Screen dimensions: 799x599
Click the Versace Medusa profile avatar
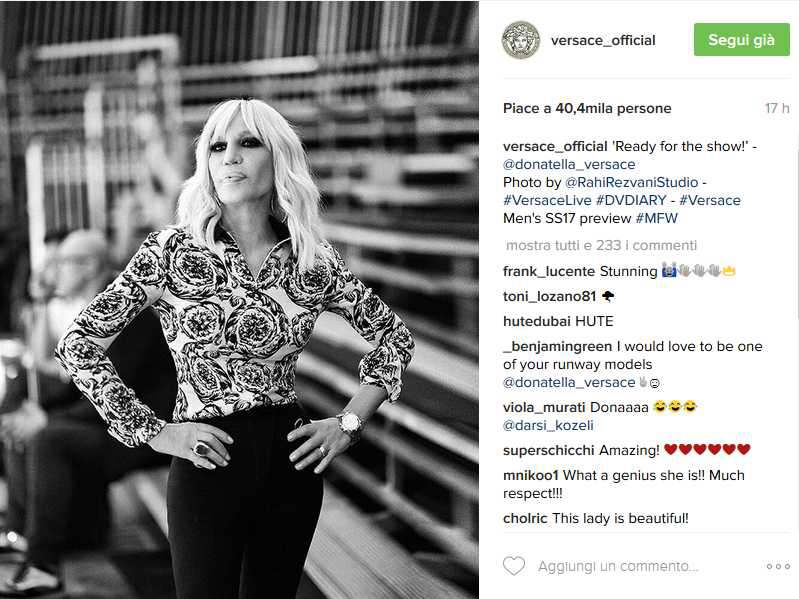pyautogui.click(x=520, y=40)
